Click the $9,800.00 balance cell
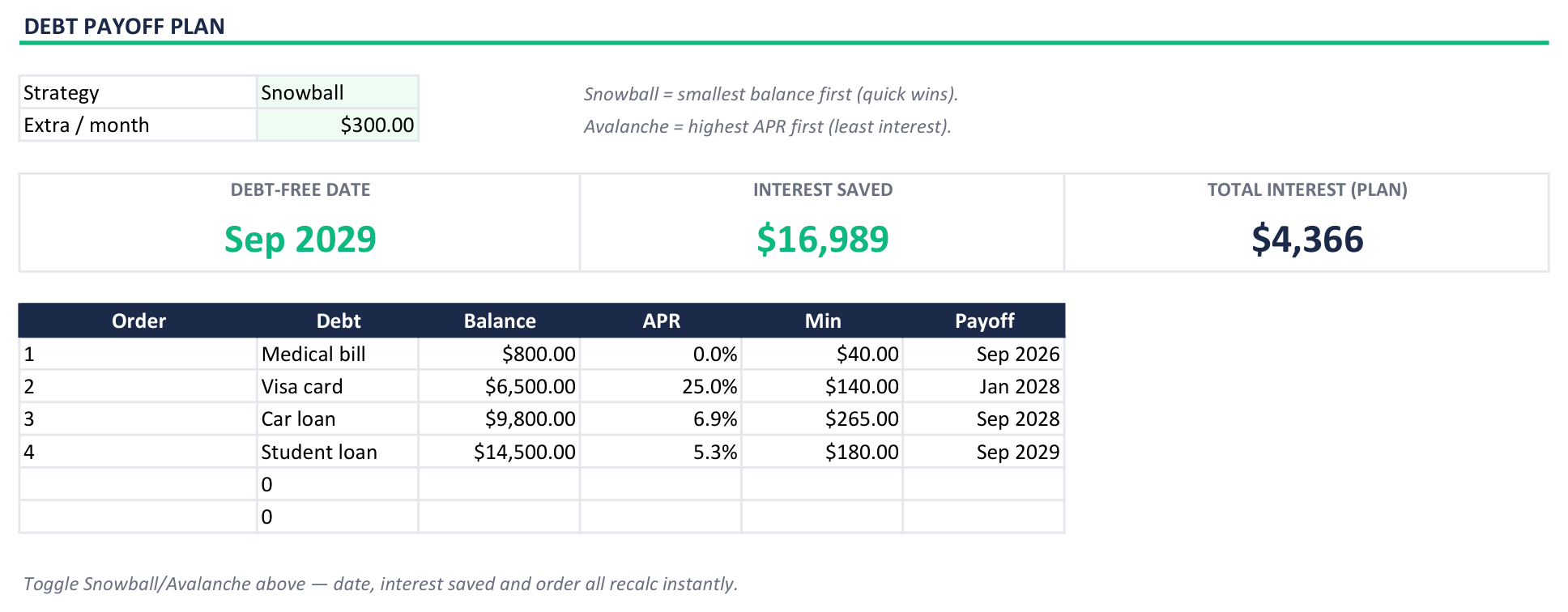 (499, 419)
